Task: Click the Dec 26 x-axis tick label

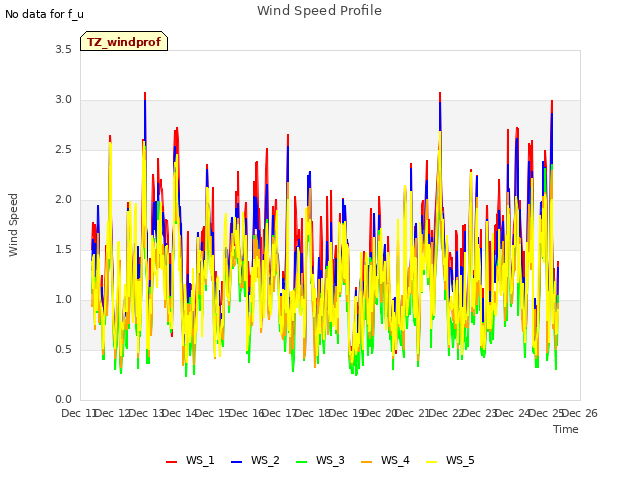Action: [580, 413]
